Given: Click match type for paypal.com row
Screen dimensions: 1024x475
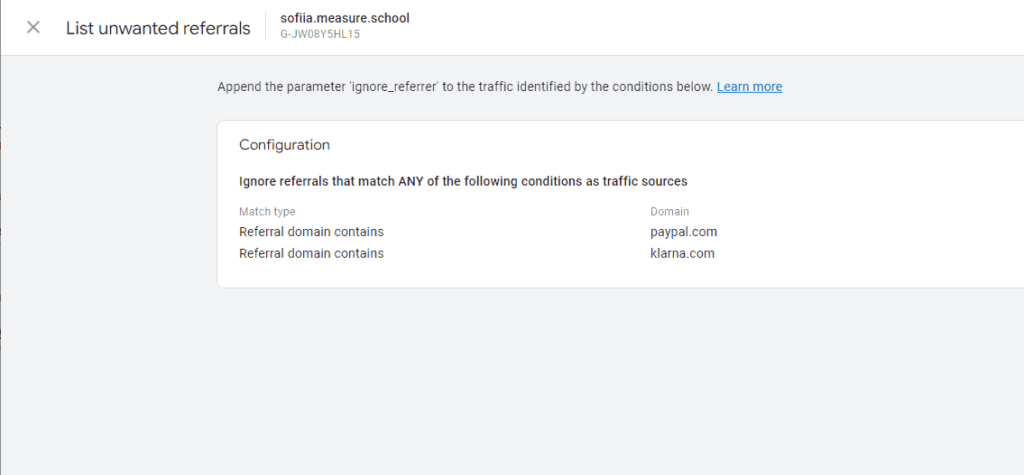Looking at the screenshot, I should [311, 232].
